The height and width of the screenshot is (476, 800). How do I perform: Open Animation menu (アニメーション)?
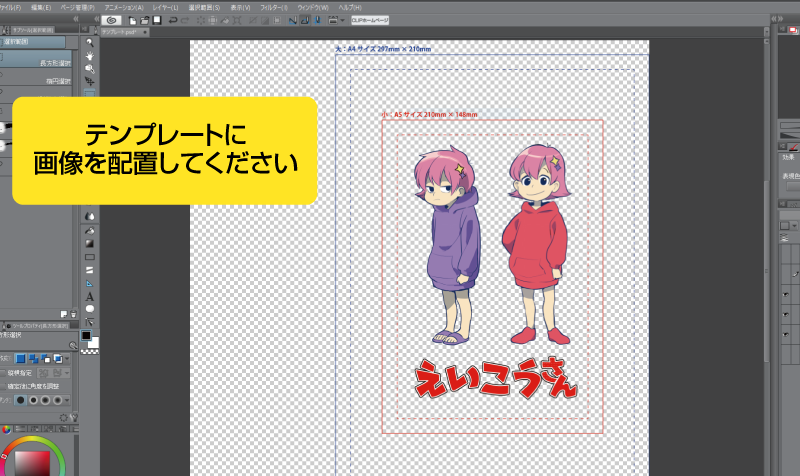pos(124,8)
